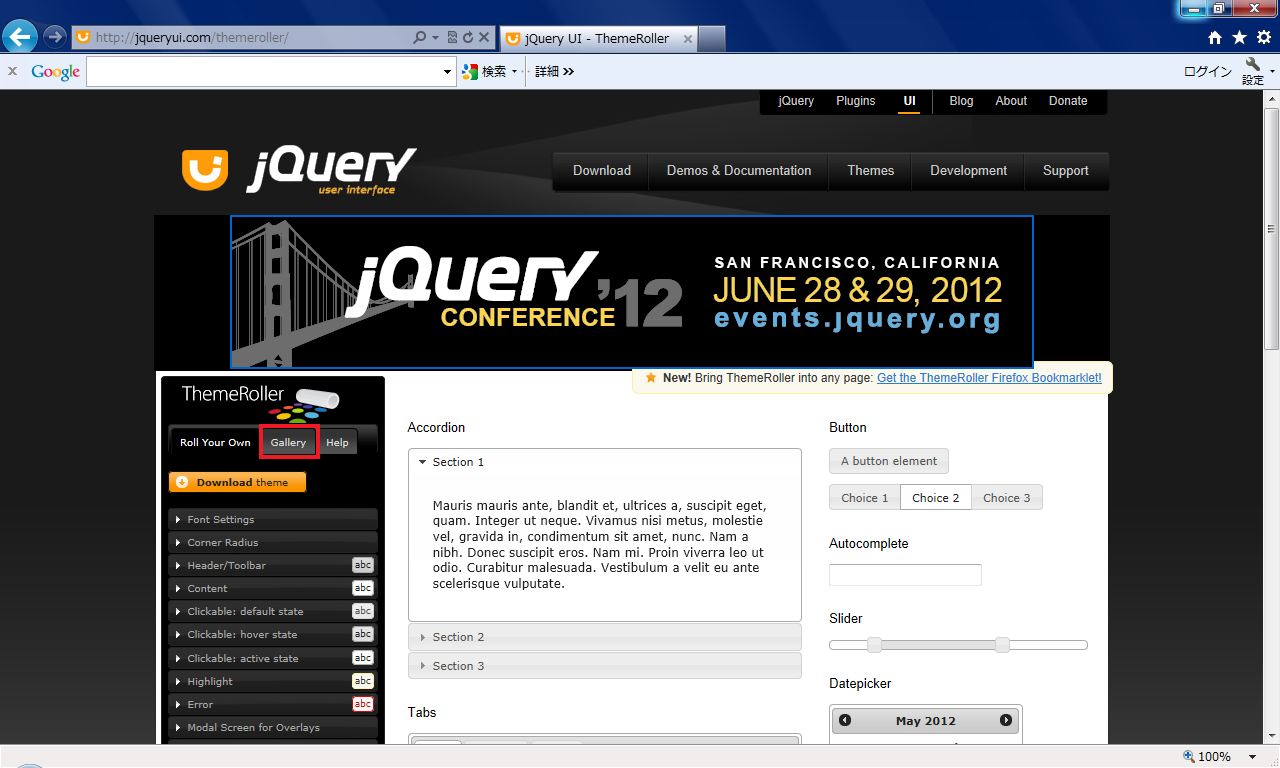Open the Google toolbar search dropdown
Image resolution: width=1280 pixels, height=768 pixels.
448,72
